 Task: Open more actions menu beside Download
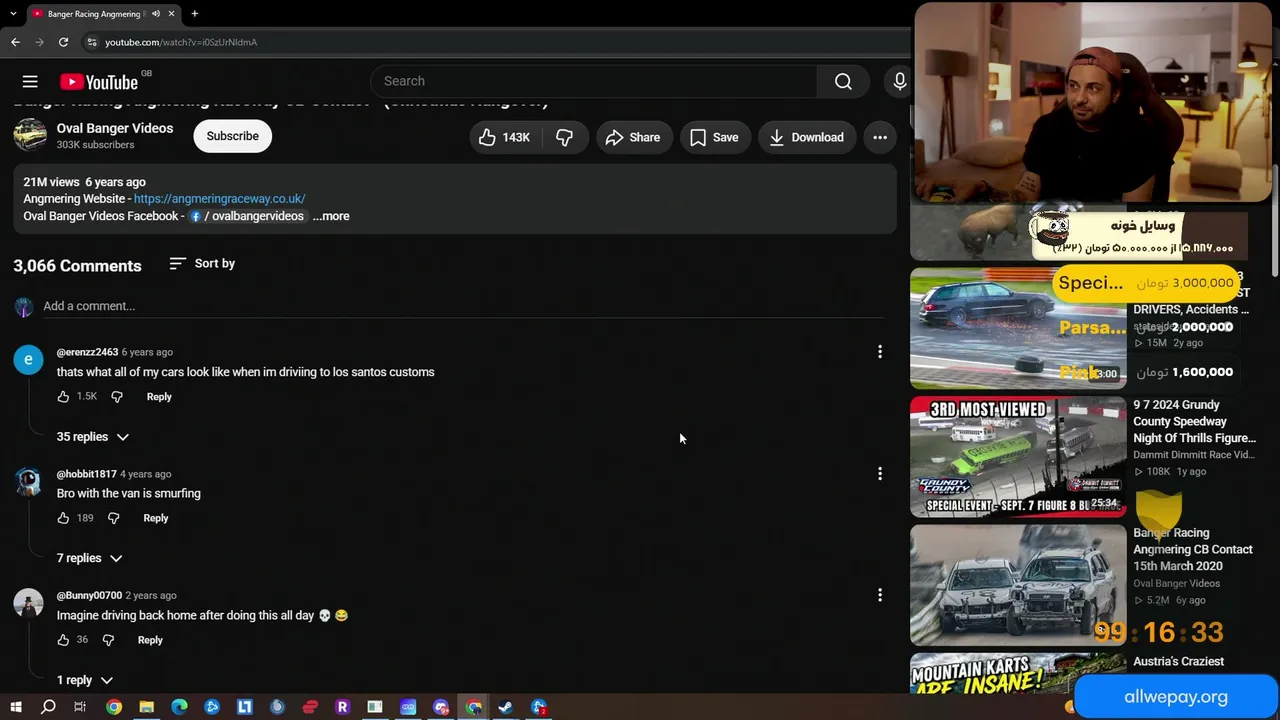880,137
